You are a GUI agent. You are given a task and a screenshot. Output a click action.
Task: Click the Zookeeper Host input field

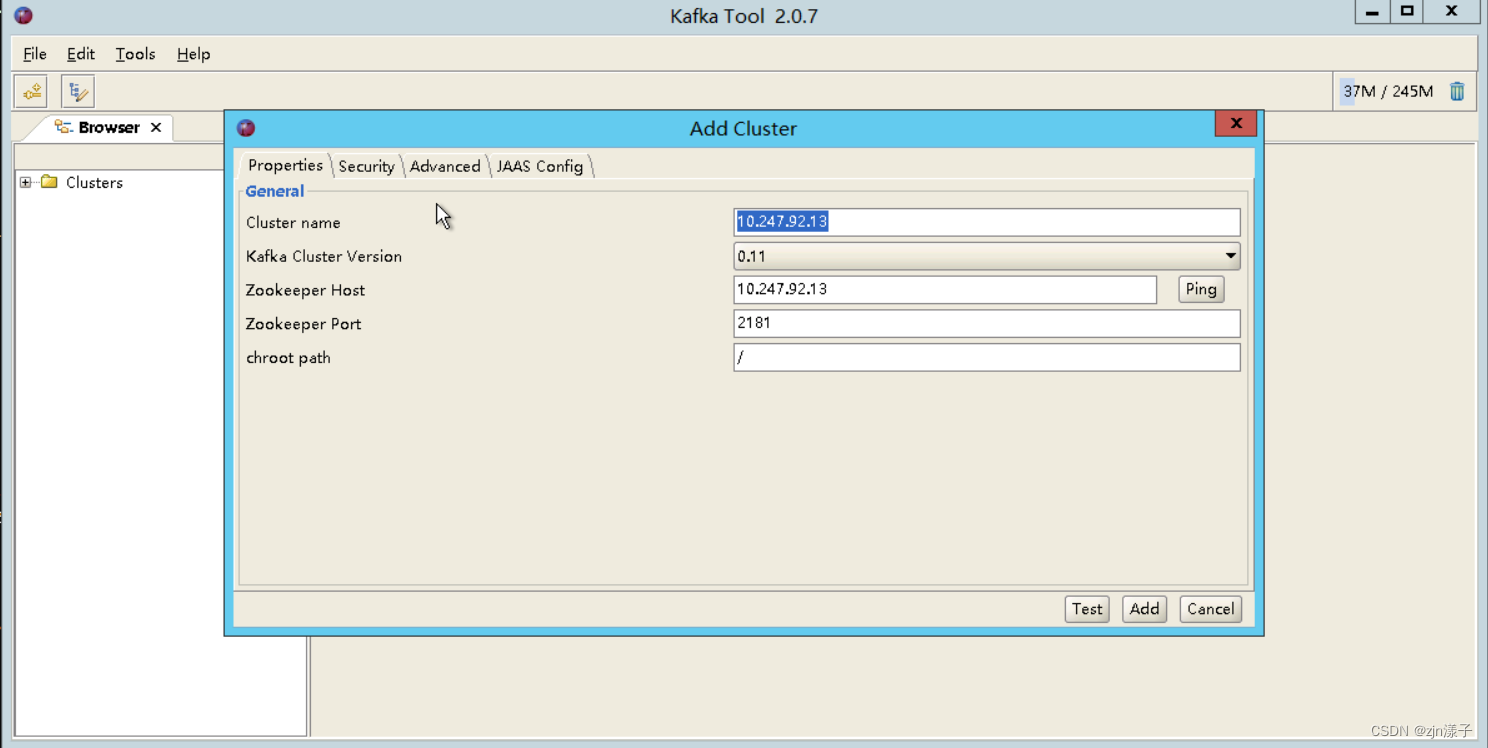click(945, 289)
